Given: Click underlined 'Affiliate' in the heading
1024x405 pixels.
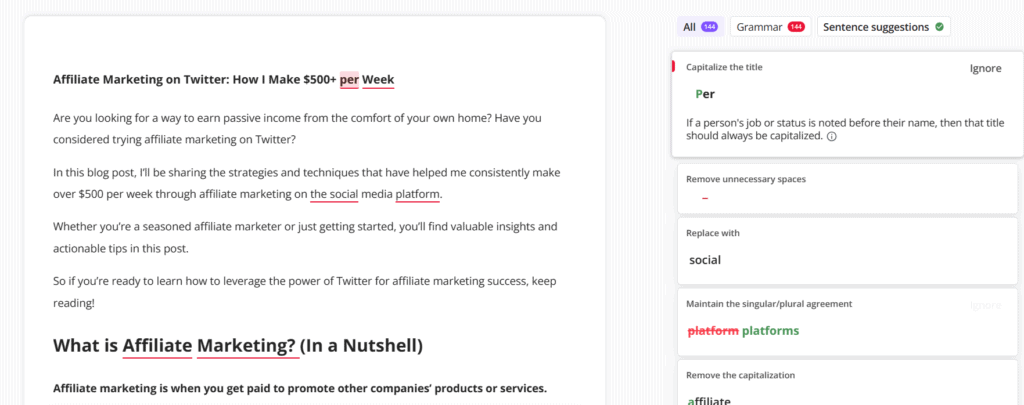Looking at the screenshot, I should pos(157,346).
